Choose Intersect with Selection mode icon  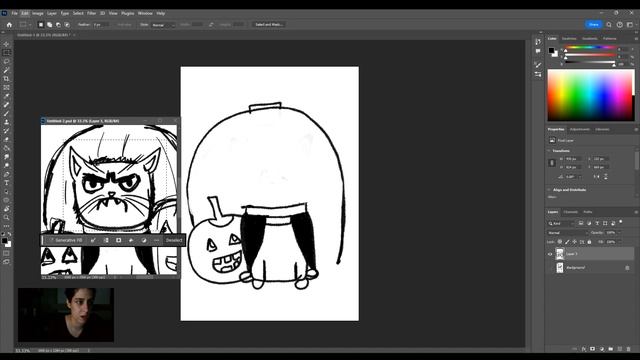tap(67, 24)
